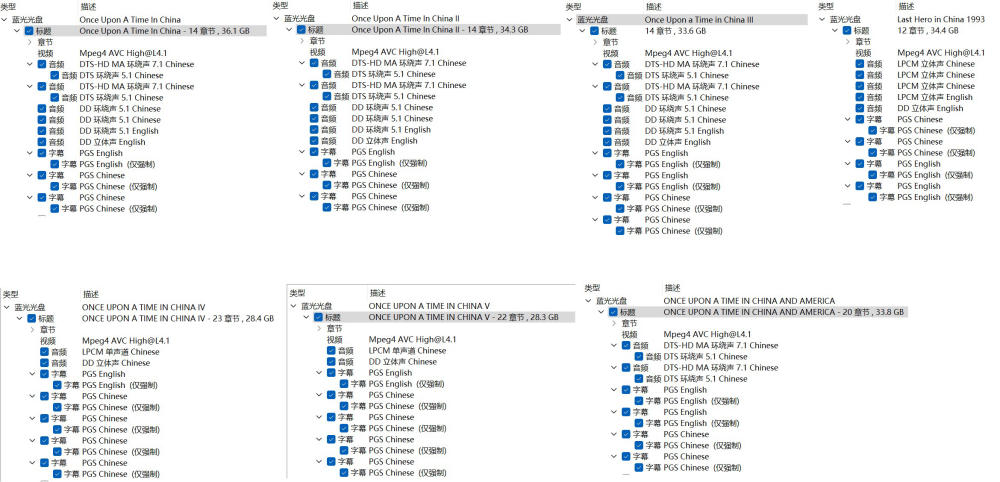Image resolution: width=1000 pixels, height=482 pixels.
Task: Collapse the PGS English subtitle node in China II panel
Action: pyautogui.click(x=302, y=152)
